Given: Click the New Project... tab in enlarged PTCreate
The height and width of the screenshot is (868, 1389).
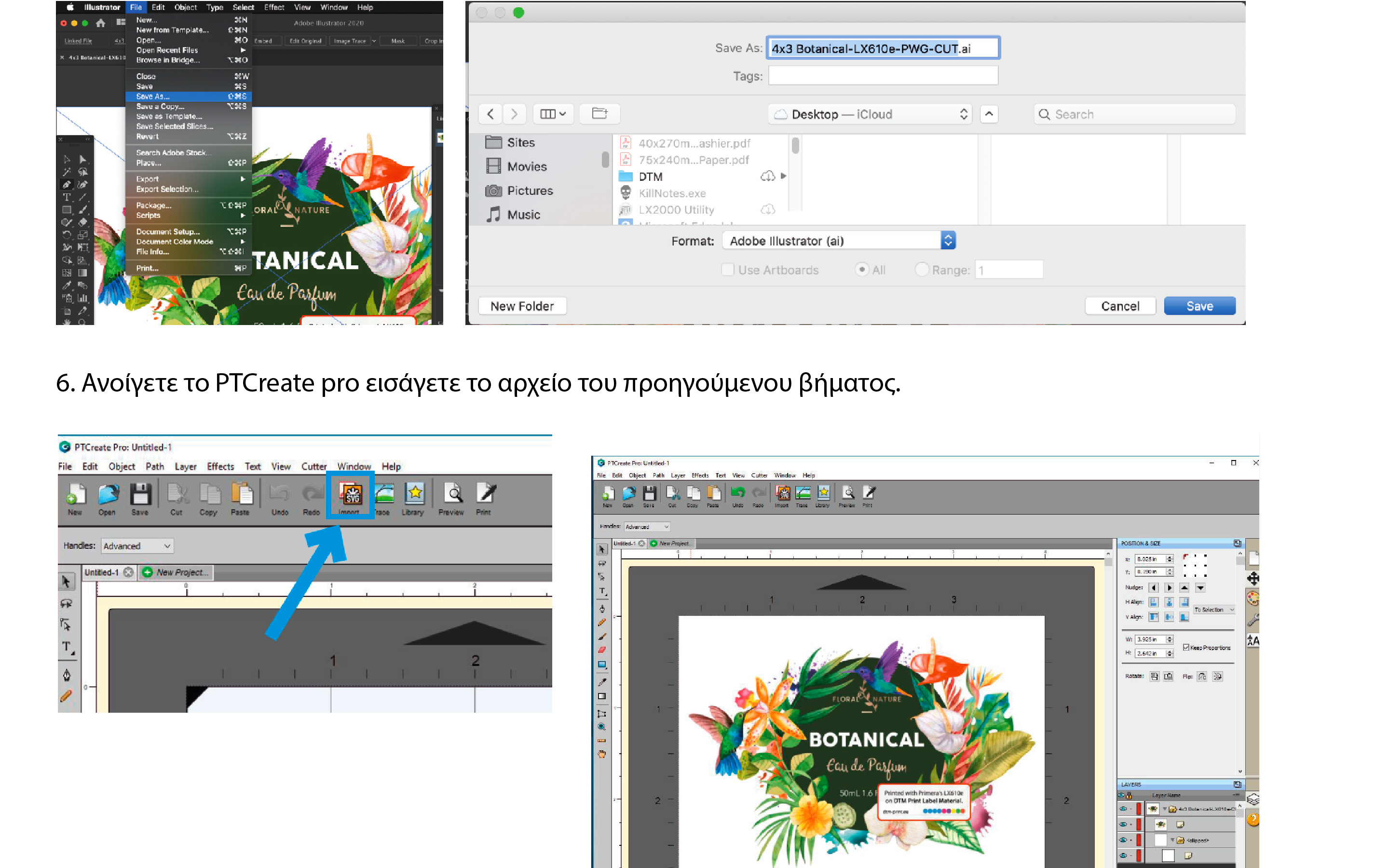Looking at the screenshot, I should click(176, 572).
